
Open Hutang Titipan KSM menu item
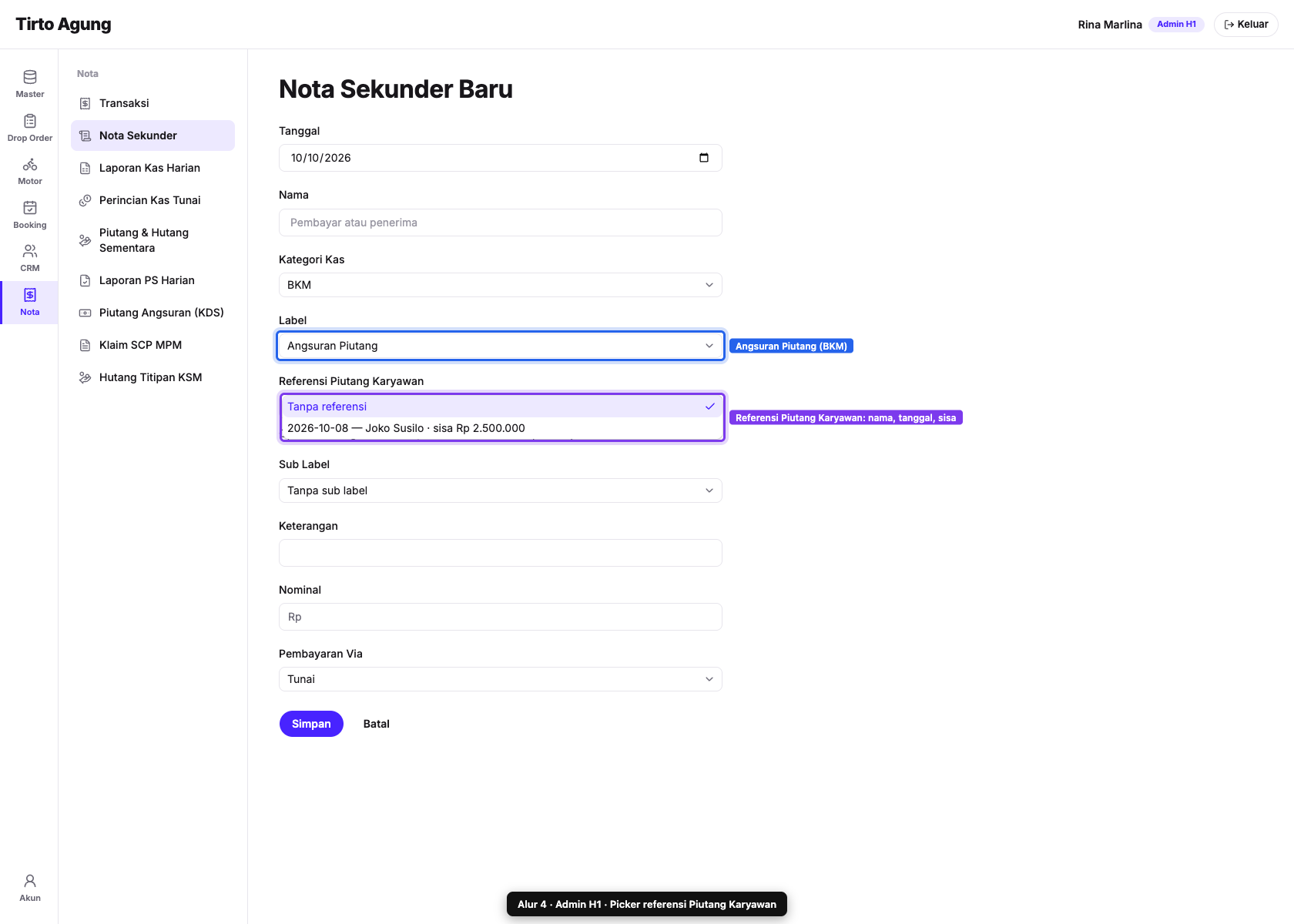click(x=153, y=377)
